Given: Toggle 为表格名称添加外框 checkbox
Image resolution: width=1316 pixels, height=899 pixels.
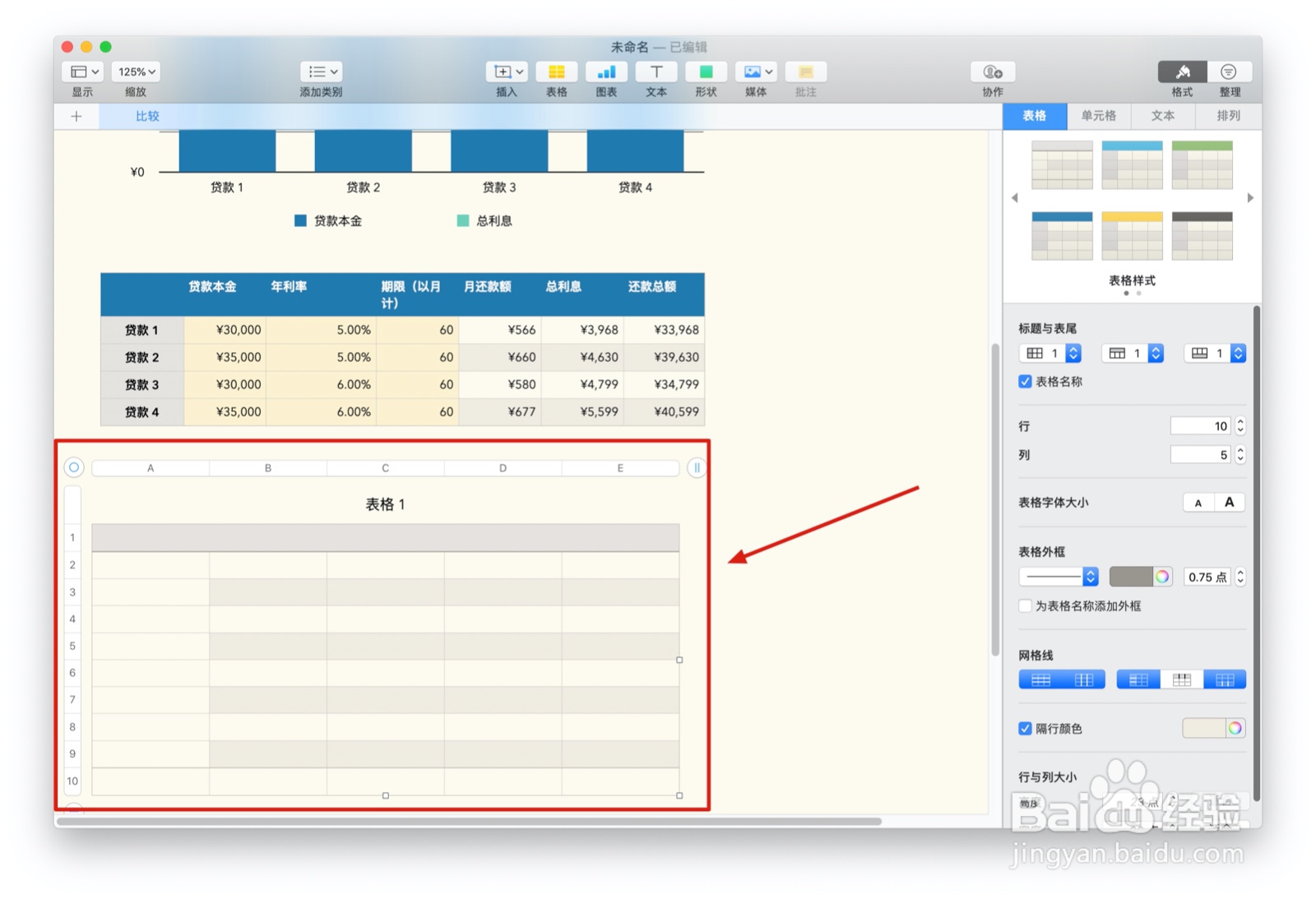Looking at the screenshot, I should tap(1025, 606).
